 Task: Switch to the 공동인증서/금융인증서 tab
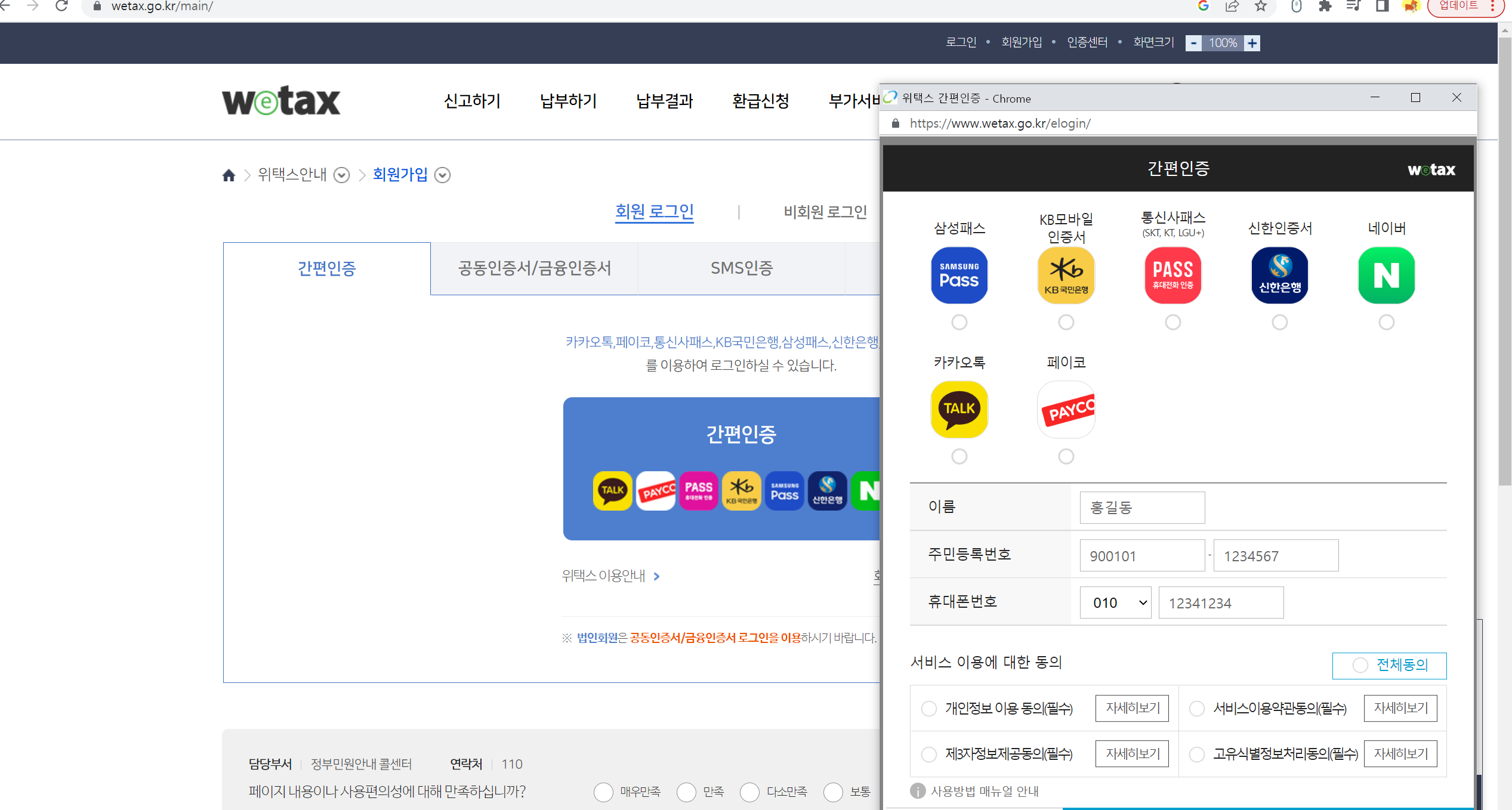pos(534,268)
